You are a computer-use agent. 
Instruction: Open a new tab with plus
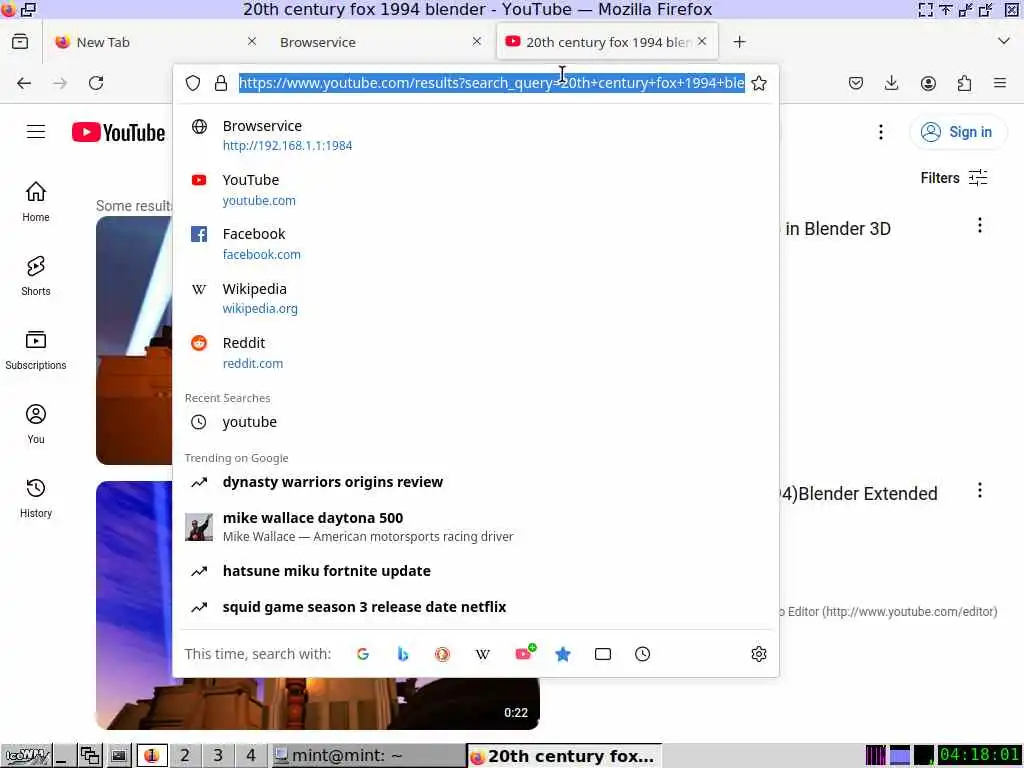tap(739, 42)
